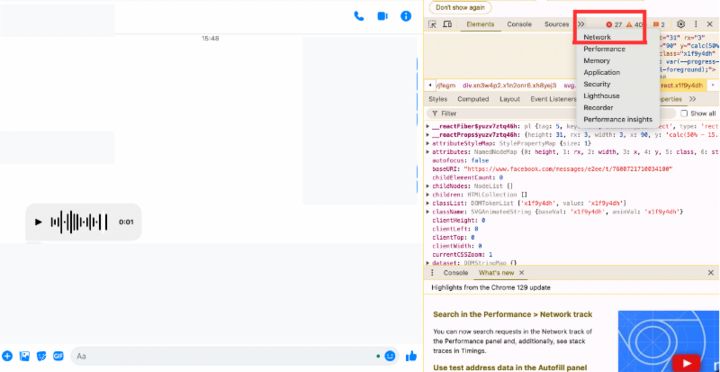Viewport: 720px width, 372px height.
Task: Focus the Aa message input field
Action: pos(224,356)
